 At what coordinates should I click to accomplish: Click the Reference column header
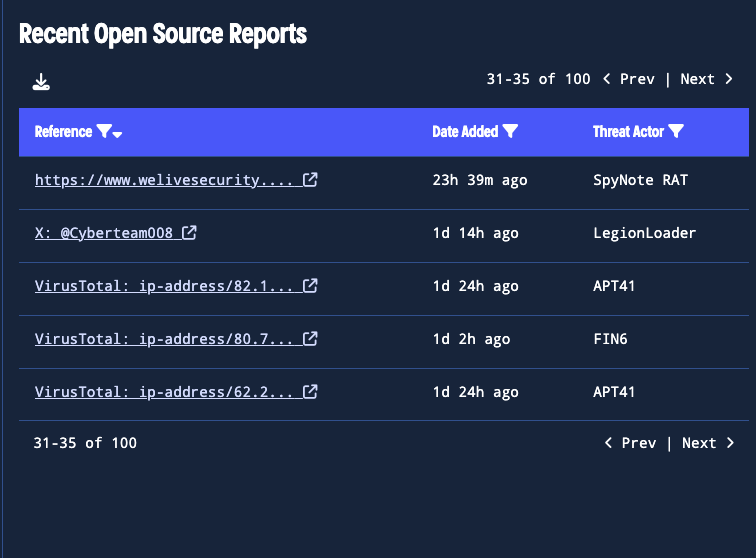tap(63, 132)
